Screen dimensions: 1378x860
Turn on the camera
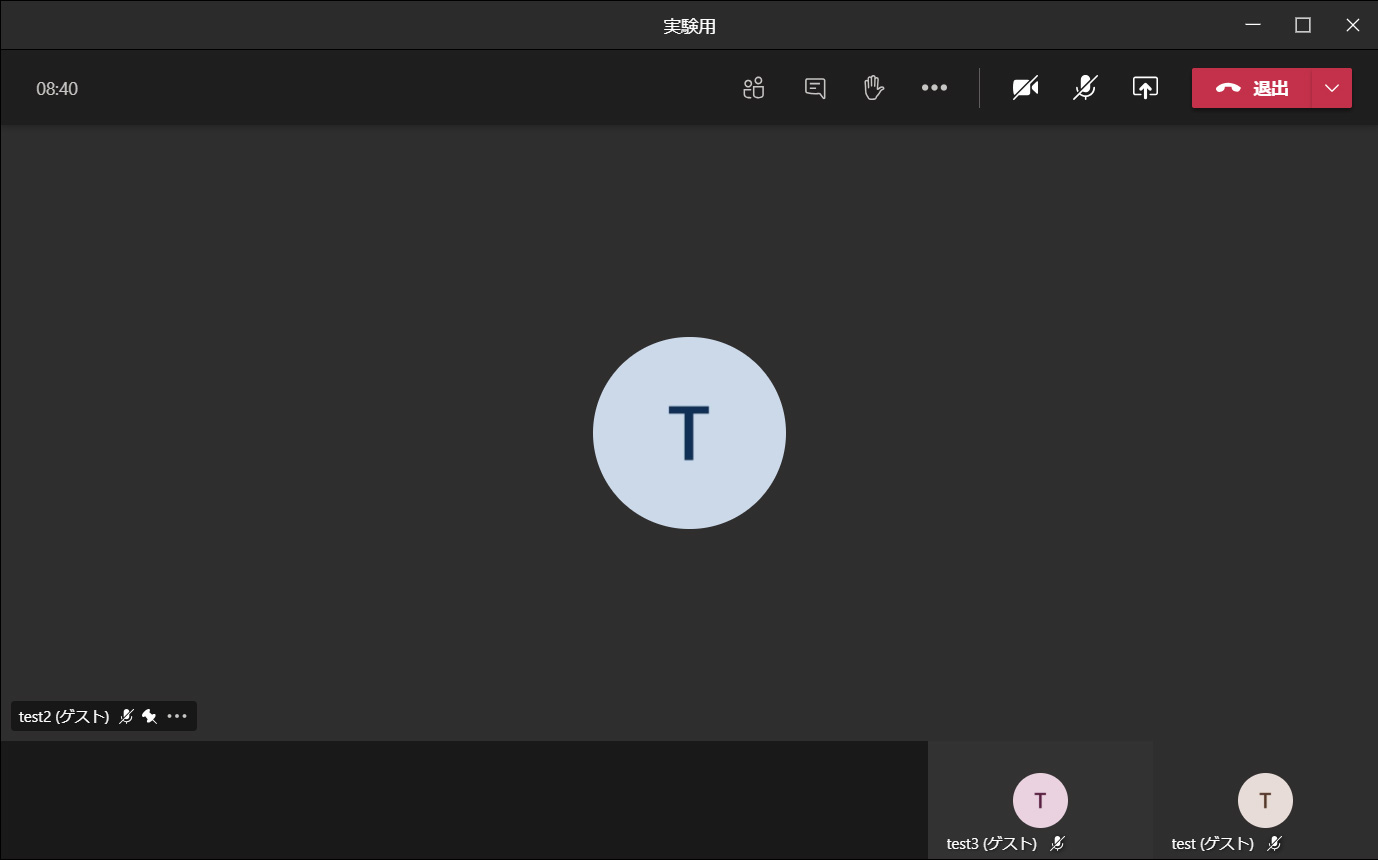[x=1025, y=88]
